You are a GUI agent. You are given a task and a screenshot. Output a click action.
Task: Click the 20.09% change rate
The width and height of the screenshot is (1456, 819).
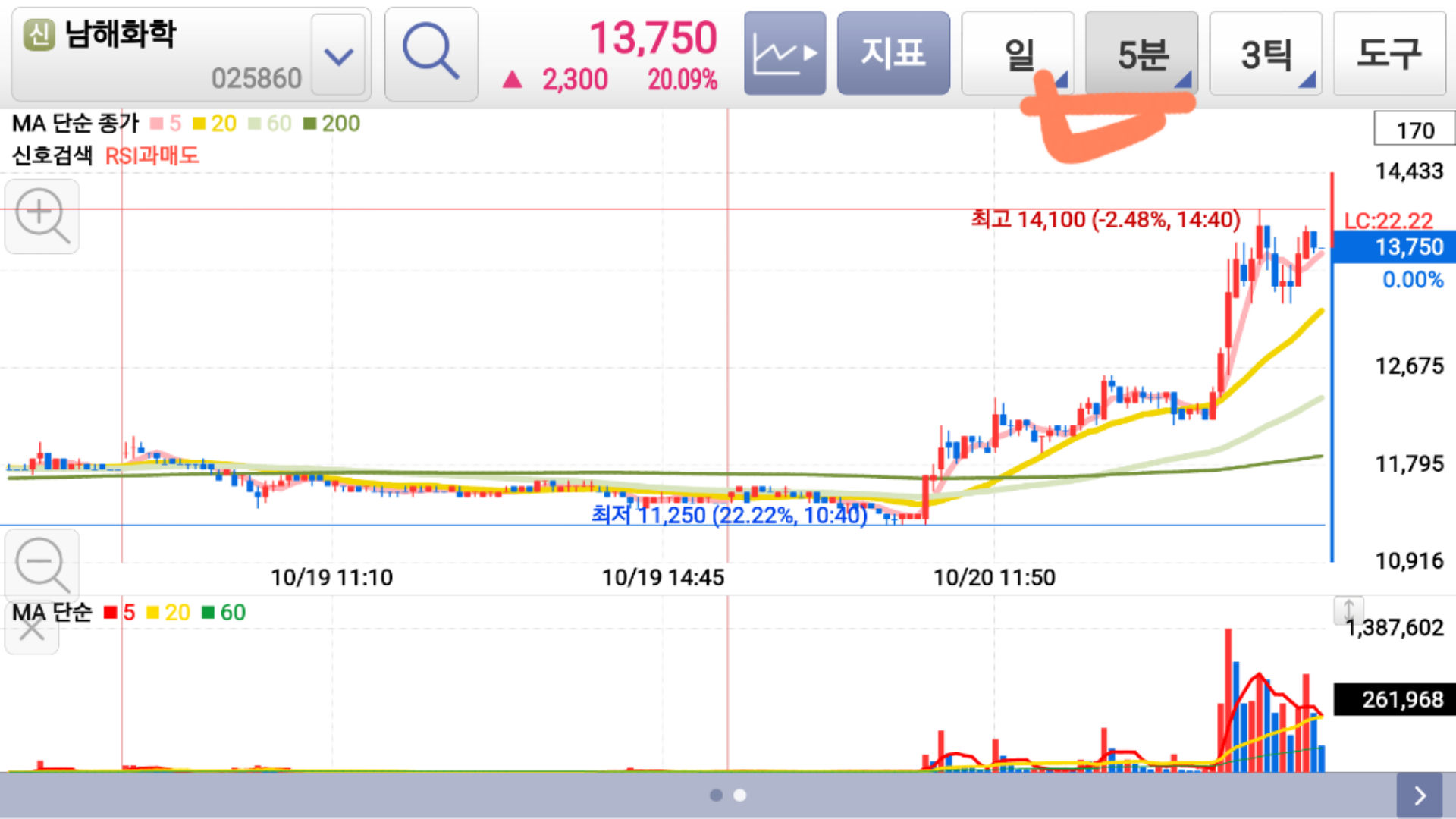click(682, 80)
